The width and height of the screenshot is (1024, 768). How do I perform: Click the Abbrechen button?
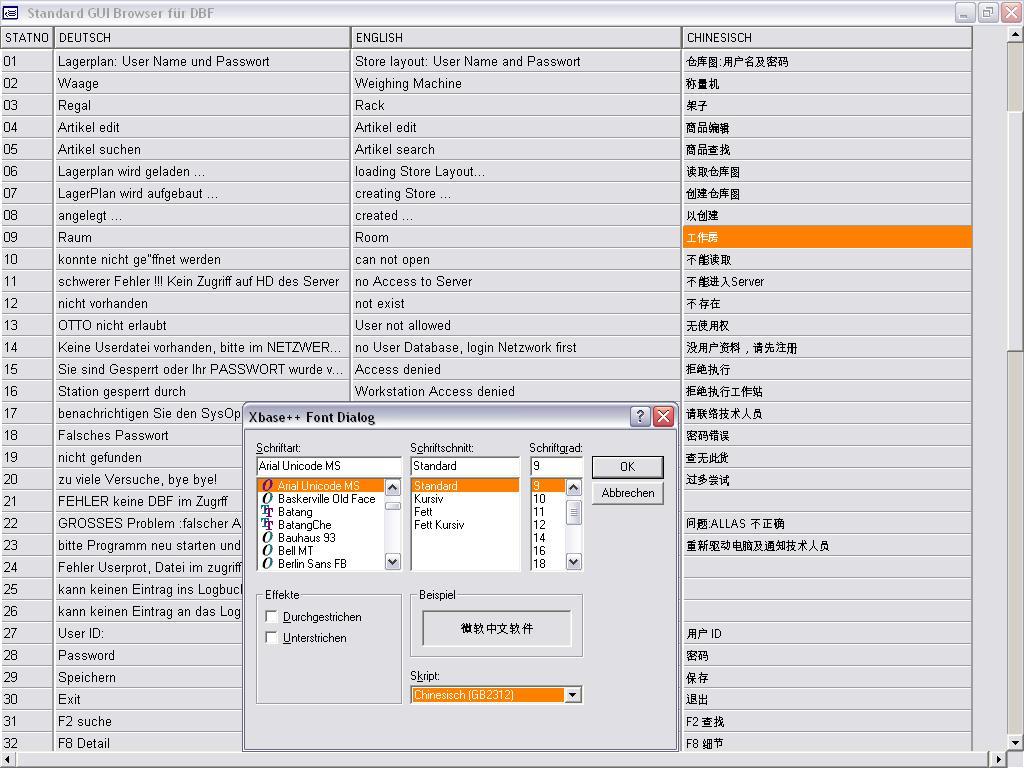630,493
